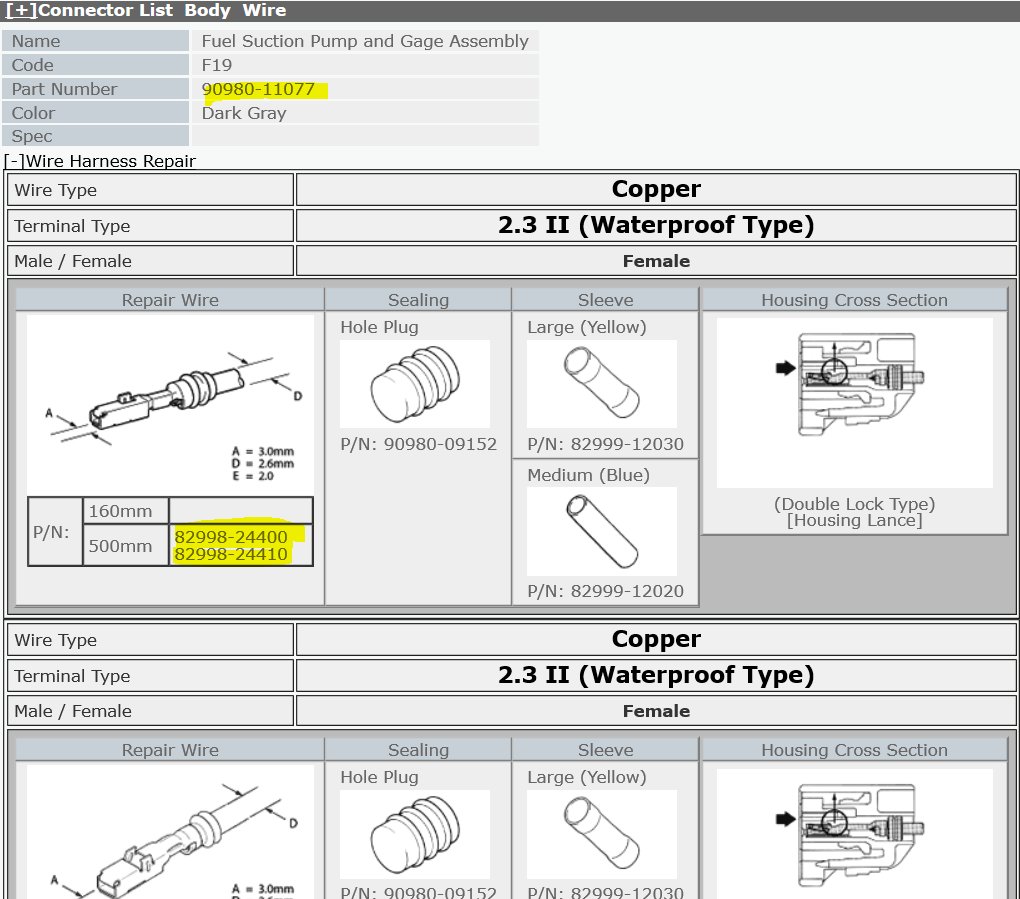
Task: Click the Name row label
Action: 96,41
